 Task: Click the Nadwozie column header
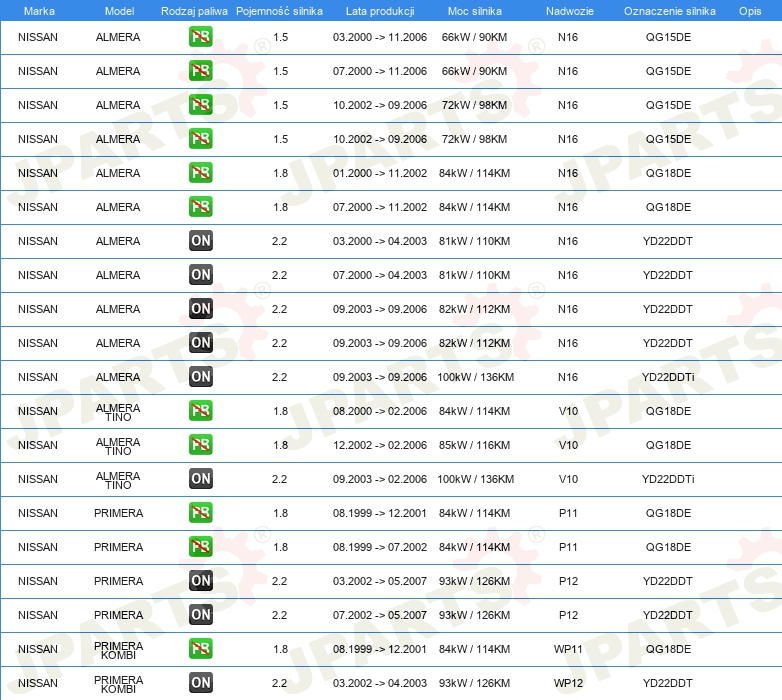tap(570, 11)
